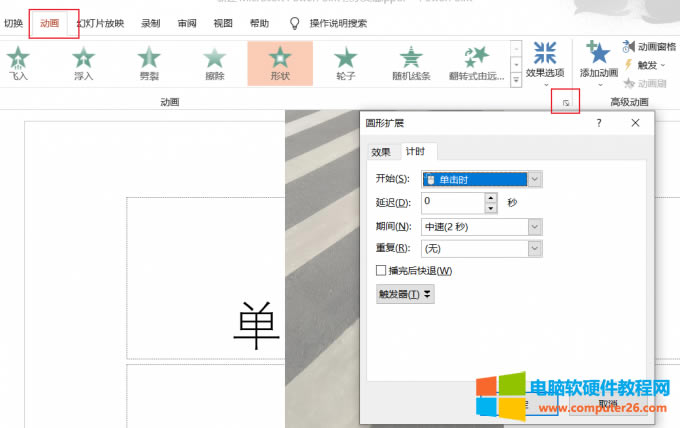Image resolution: width=680 pixels, height=428 pixels.
Task: Open the 期间 (Duration) dropdown list
Action: (x=535, y=227)
